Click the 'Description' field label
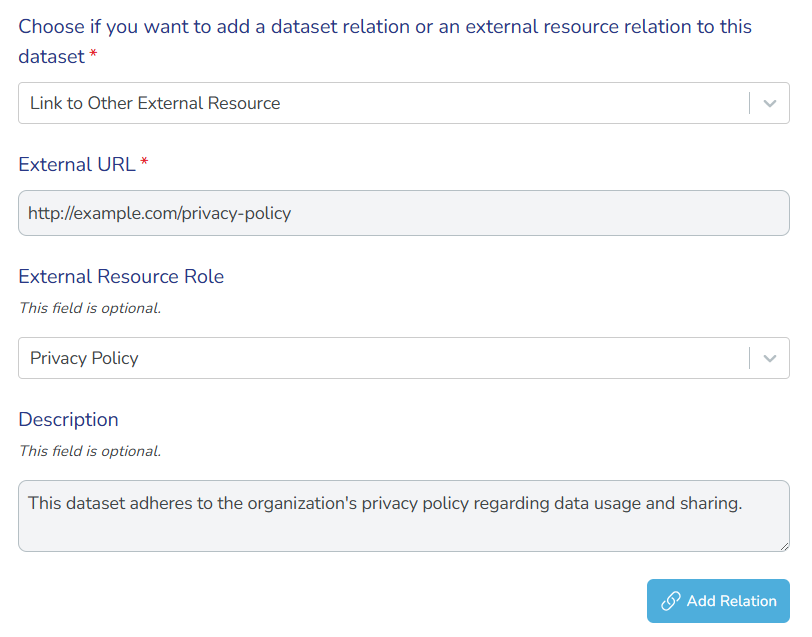Screen dimensions: 812x637 pos(68,419)
